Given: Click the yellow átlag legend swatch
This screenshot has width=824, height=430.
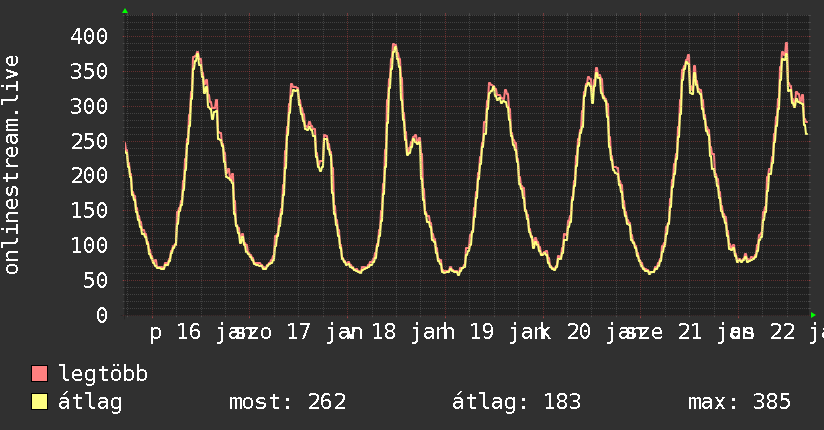Looking at the screenshot, I should [39, 402].
